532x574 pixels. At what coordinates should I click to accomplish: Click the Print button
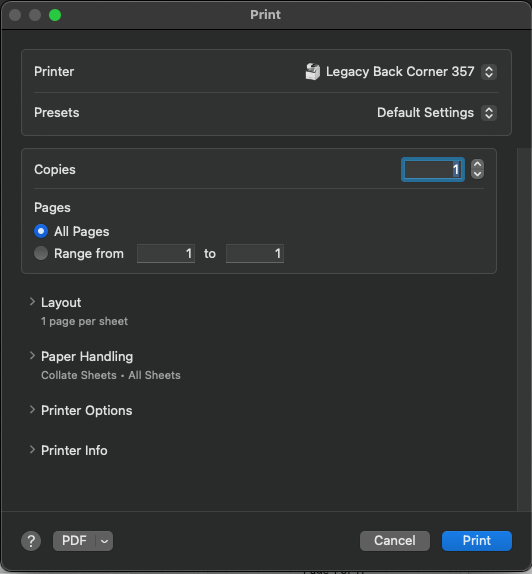click(477, 541)
